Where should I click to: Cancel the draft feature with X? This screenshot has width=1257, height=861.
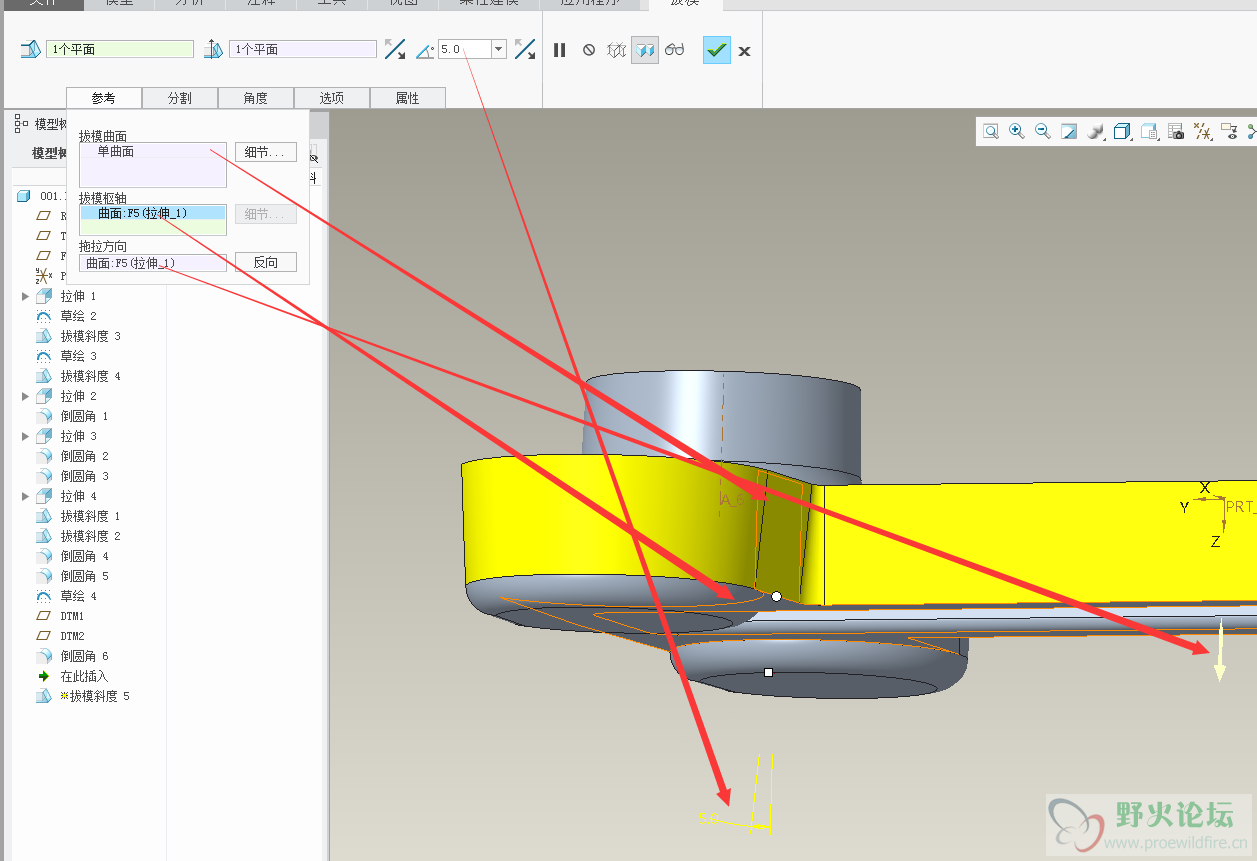(x=745, y=51)
